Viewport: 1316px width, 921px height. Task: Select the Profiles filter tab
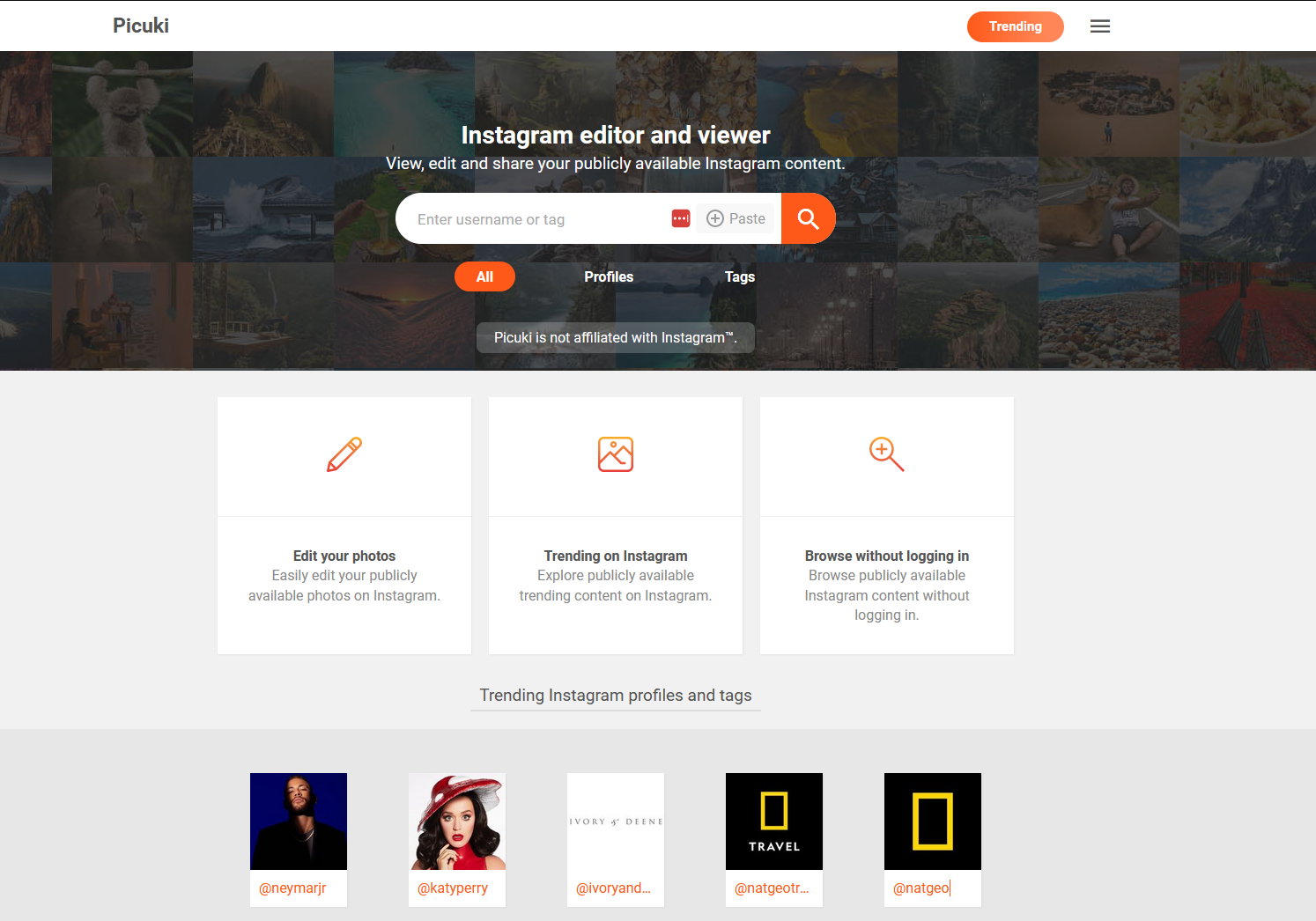point(609,276)
